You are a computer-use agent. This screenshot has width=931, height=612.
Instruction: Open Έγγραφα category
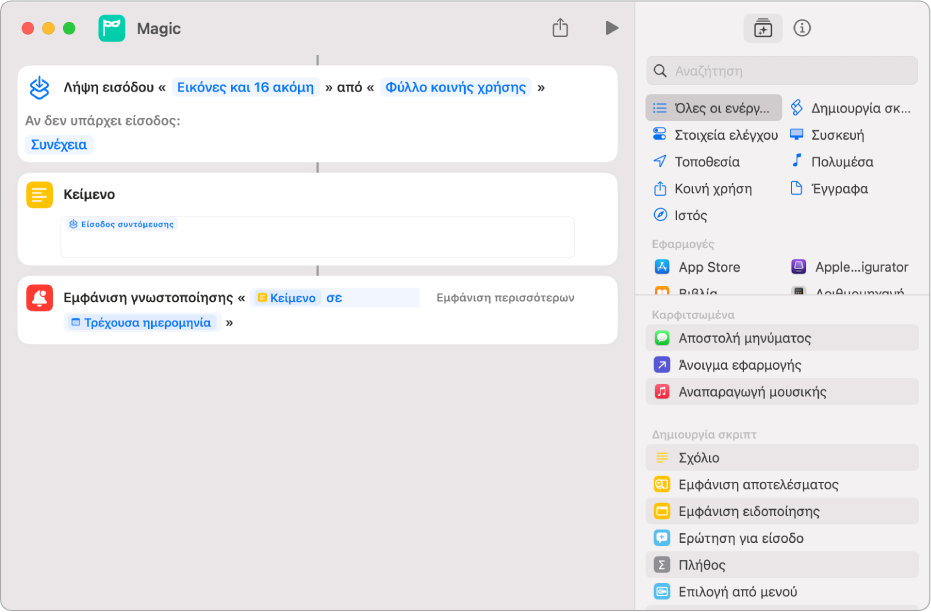[829, 189]
